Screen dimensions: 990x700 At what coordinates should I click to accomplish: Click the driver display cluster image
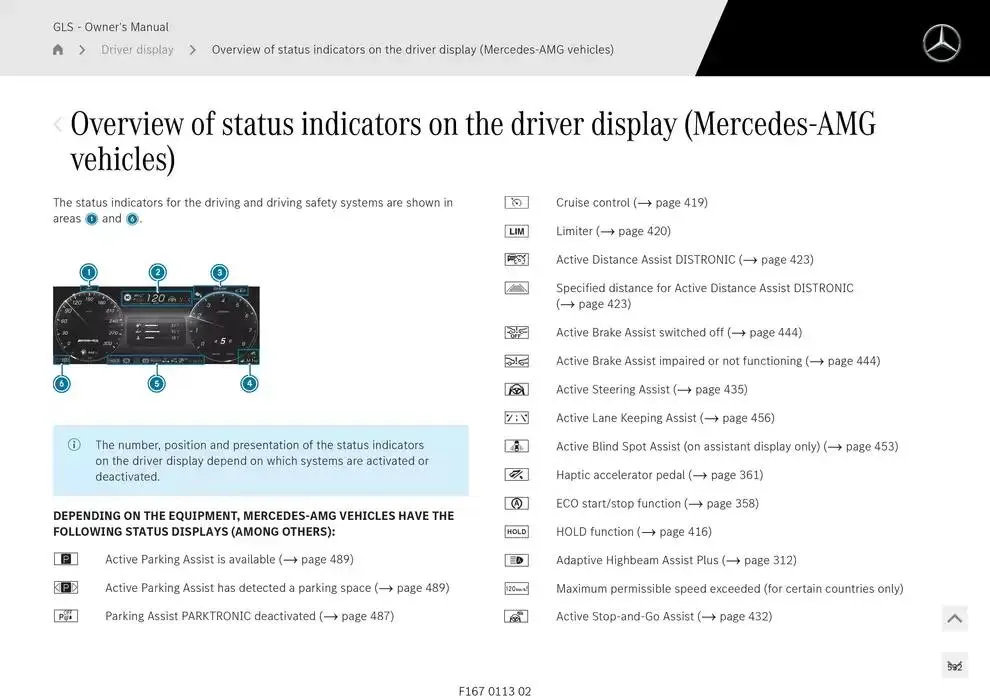tap(156, 325)
